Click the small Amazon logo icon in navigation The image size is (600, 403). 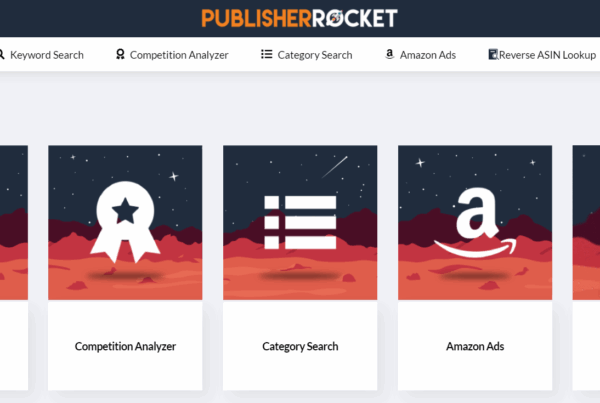[x=390, y=54]
